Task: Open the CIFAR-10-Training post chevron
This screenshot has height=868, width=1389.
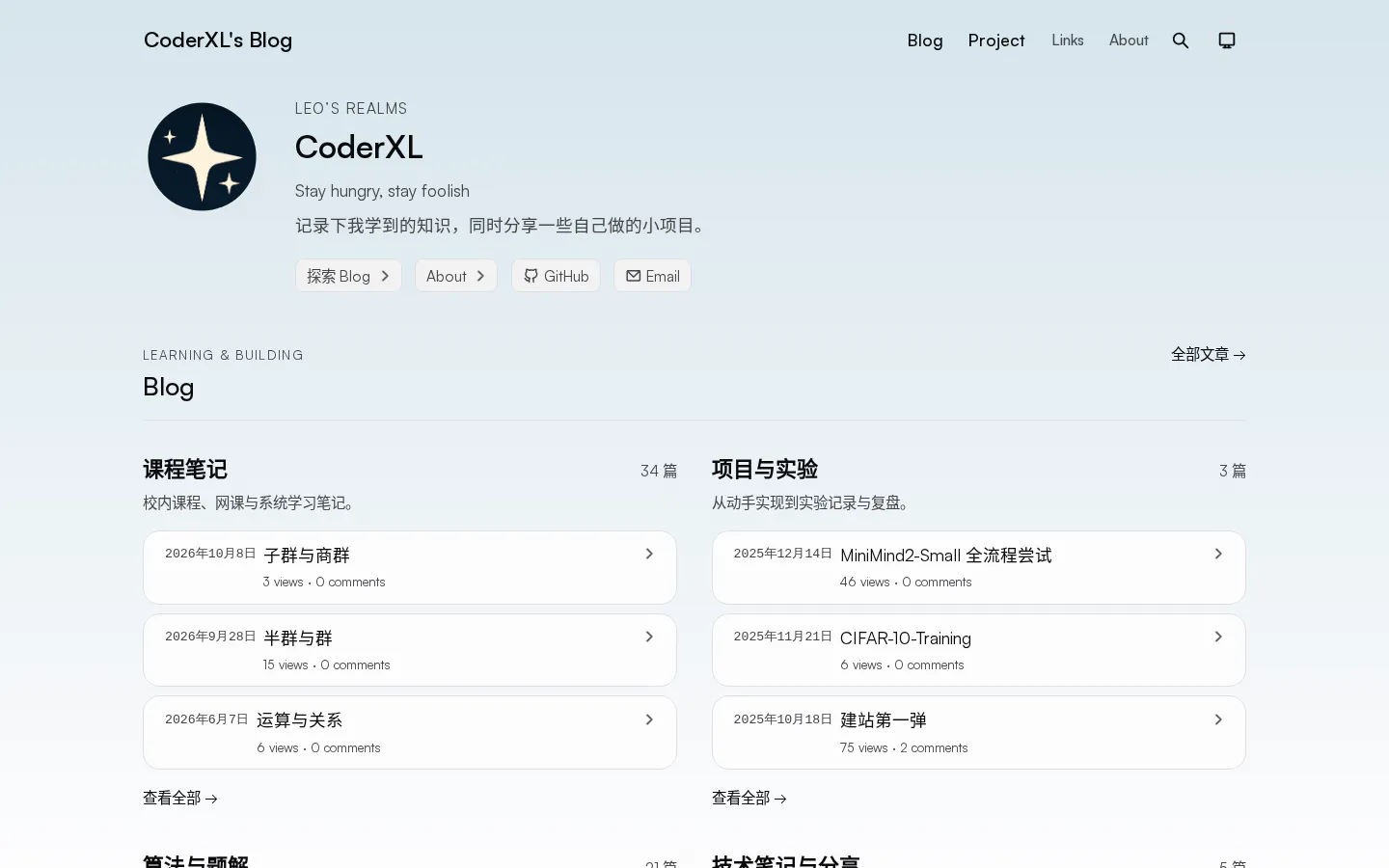Action: (x=1218, y=637)
